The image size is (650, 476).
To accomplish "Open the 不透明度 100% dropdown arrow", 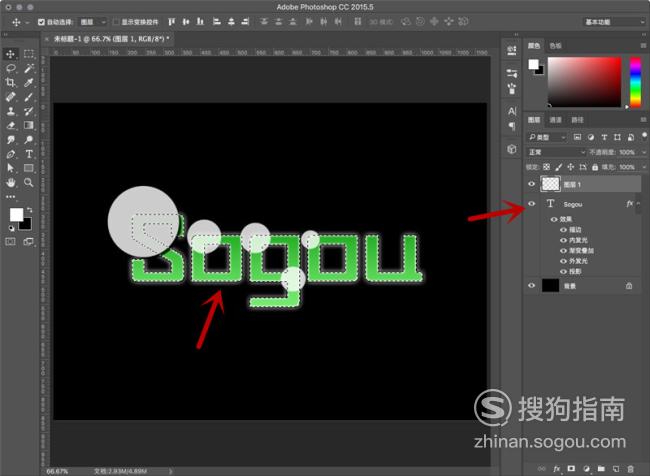I will pyautogui.click(x=644, y=152).
